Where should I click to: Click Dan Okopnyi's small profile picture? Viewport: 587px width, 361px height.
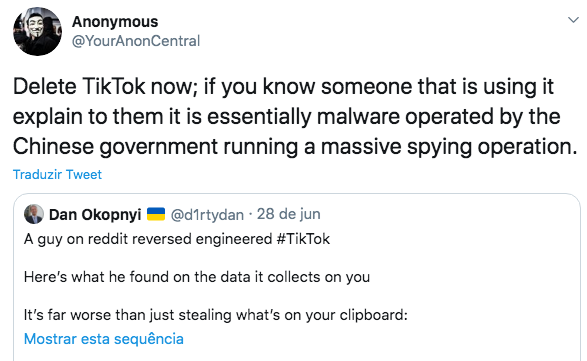coord(34,214)
